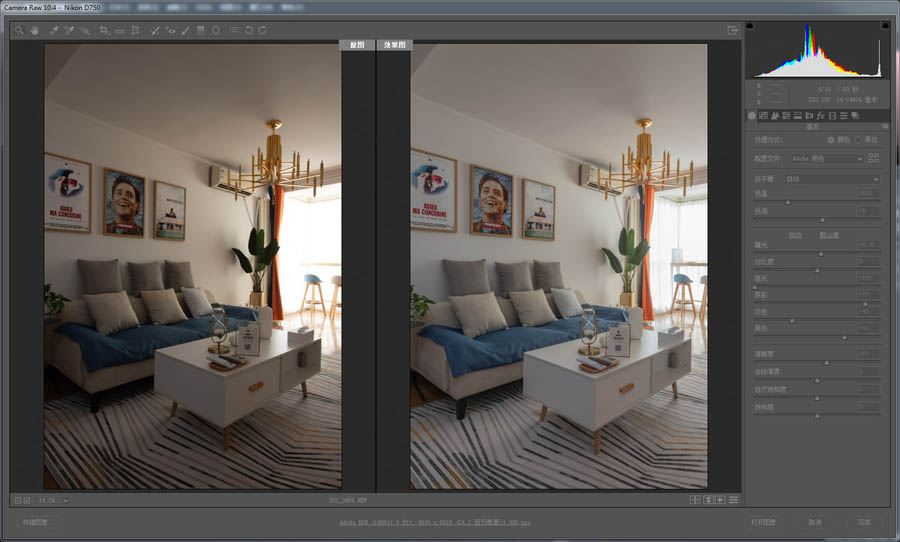The width and height of the screenshot is (900, 542).
Task: Click the Auto (自动) tone link
Action: [794, 235]
